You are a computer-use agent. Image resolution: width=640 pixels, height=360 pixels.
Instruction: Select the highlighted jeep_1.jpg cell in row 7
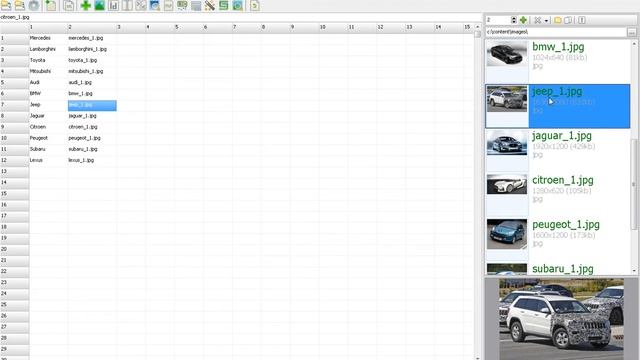tap(92, 105)
